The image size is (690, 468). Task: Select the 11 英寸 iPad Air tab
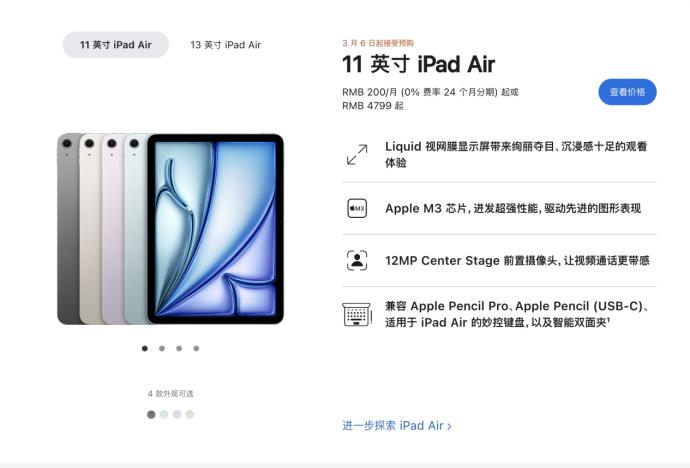click(115, 45)
